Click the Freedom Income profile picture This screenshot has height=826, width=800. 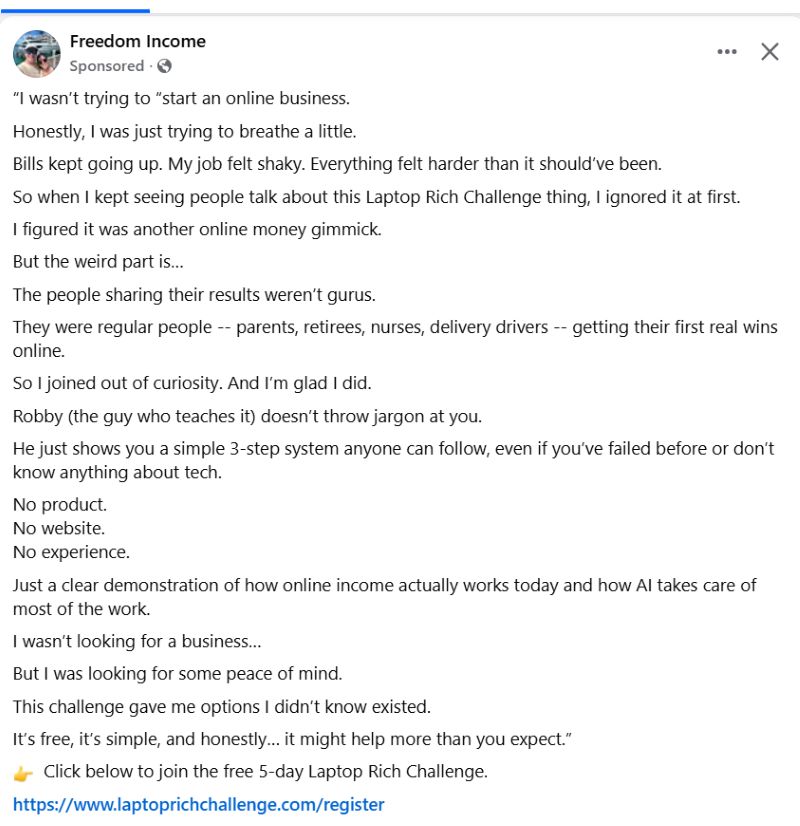36,54
